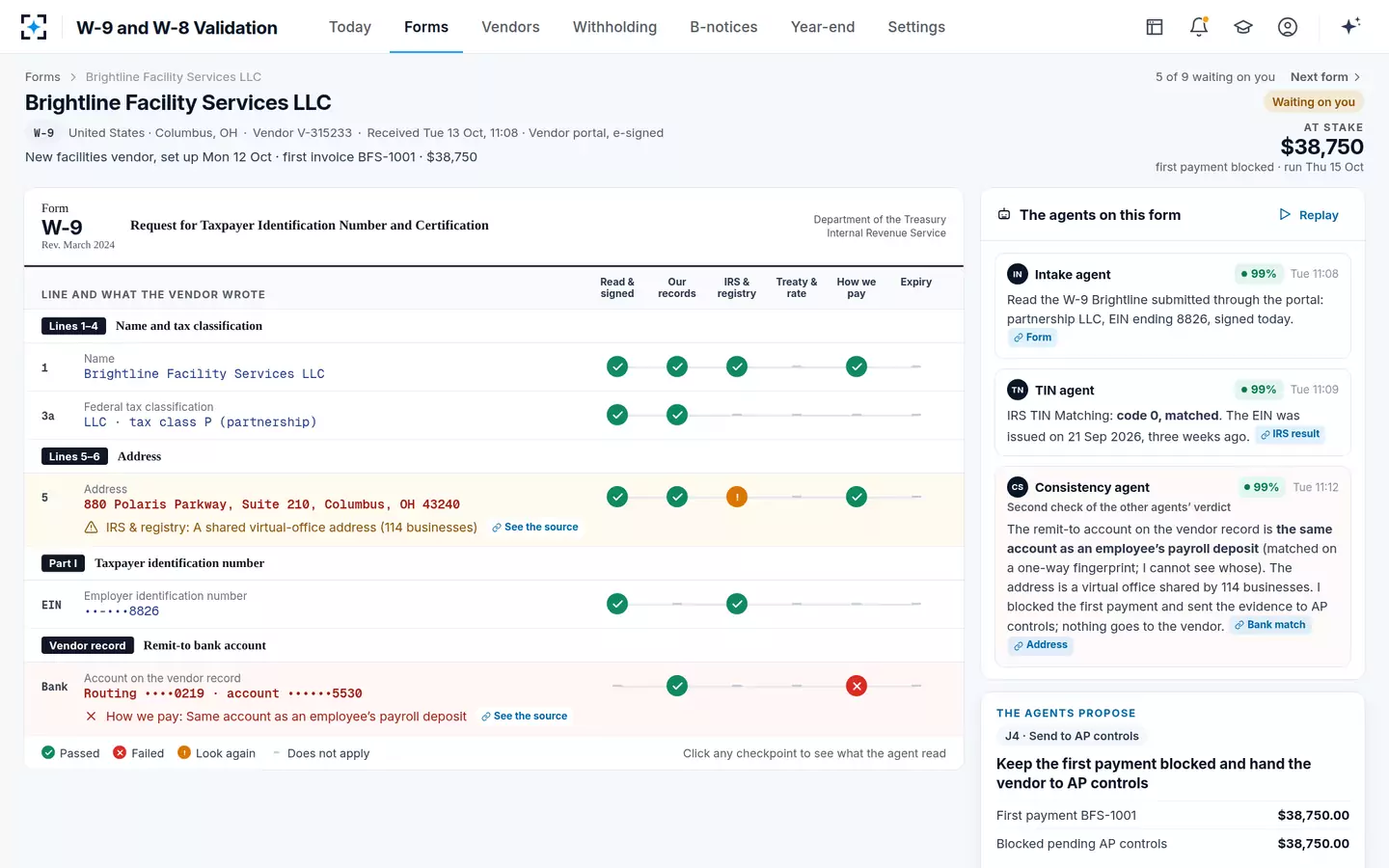
Task: Click the sparkle assistant icon
Action: pos(1350,26)
